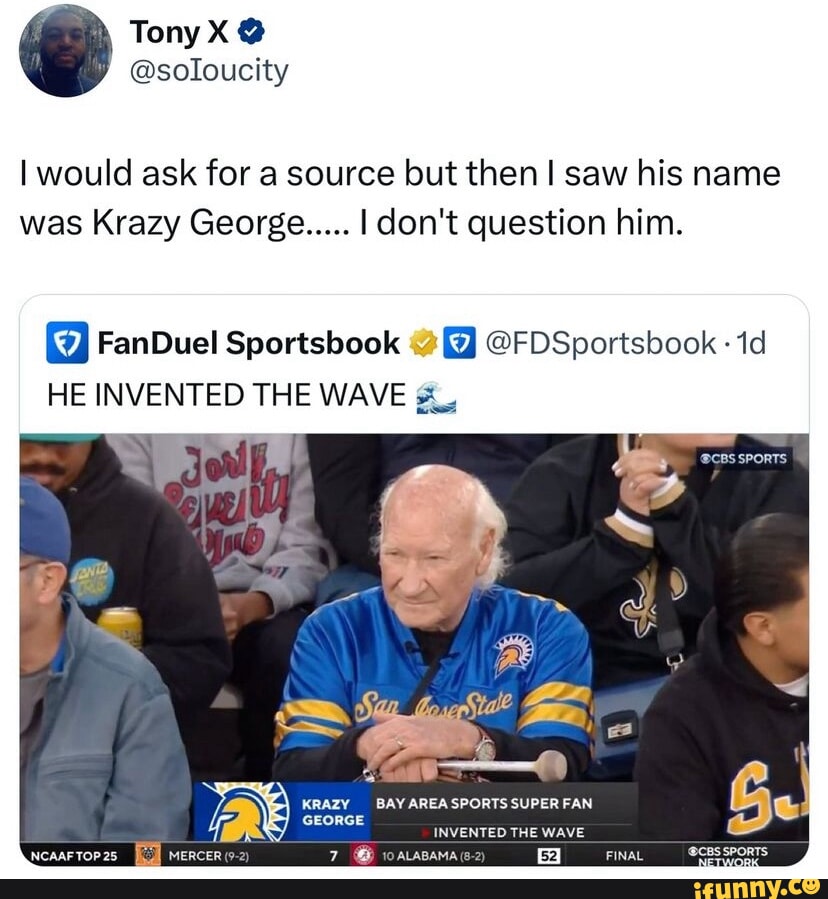Open the FanDuel Sportsbook account name
This screenshot has width=828, height=899.
pyautogui.click(x=248, y=343)
